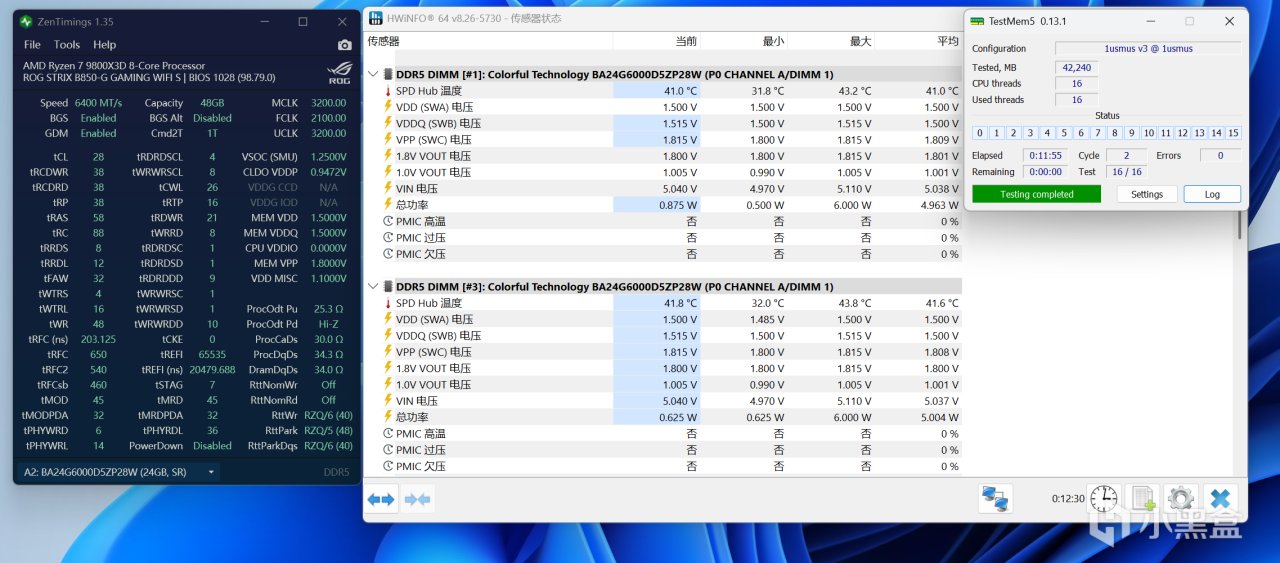Open the ZenTimings A2 memory module dropdown
The image size is (1280, 563).
click(x=118, y=472)
